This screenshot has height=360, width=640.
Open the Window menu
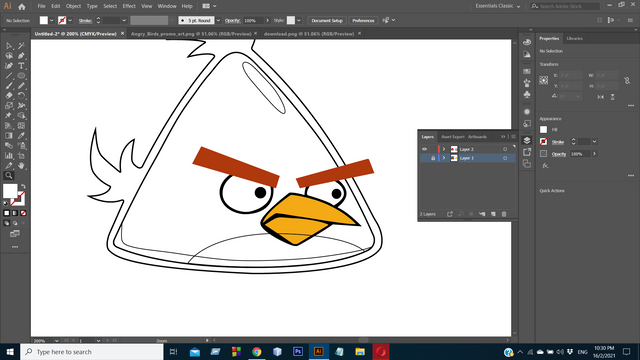click(167, 6)
